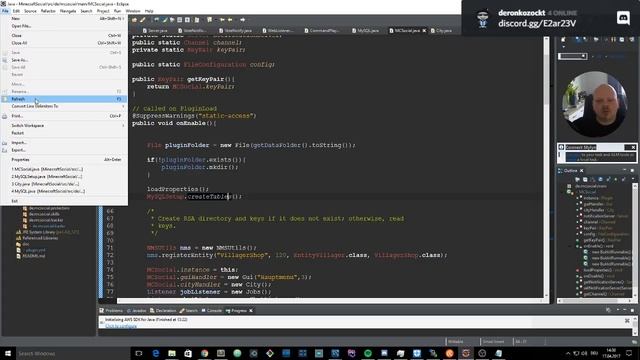Open Chrome from the taskbar

pyautogui.click(x=204, y=353)
